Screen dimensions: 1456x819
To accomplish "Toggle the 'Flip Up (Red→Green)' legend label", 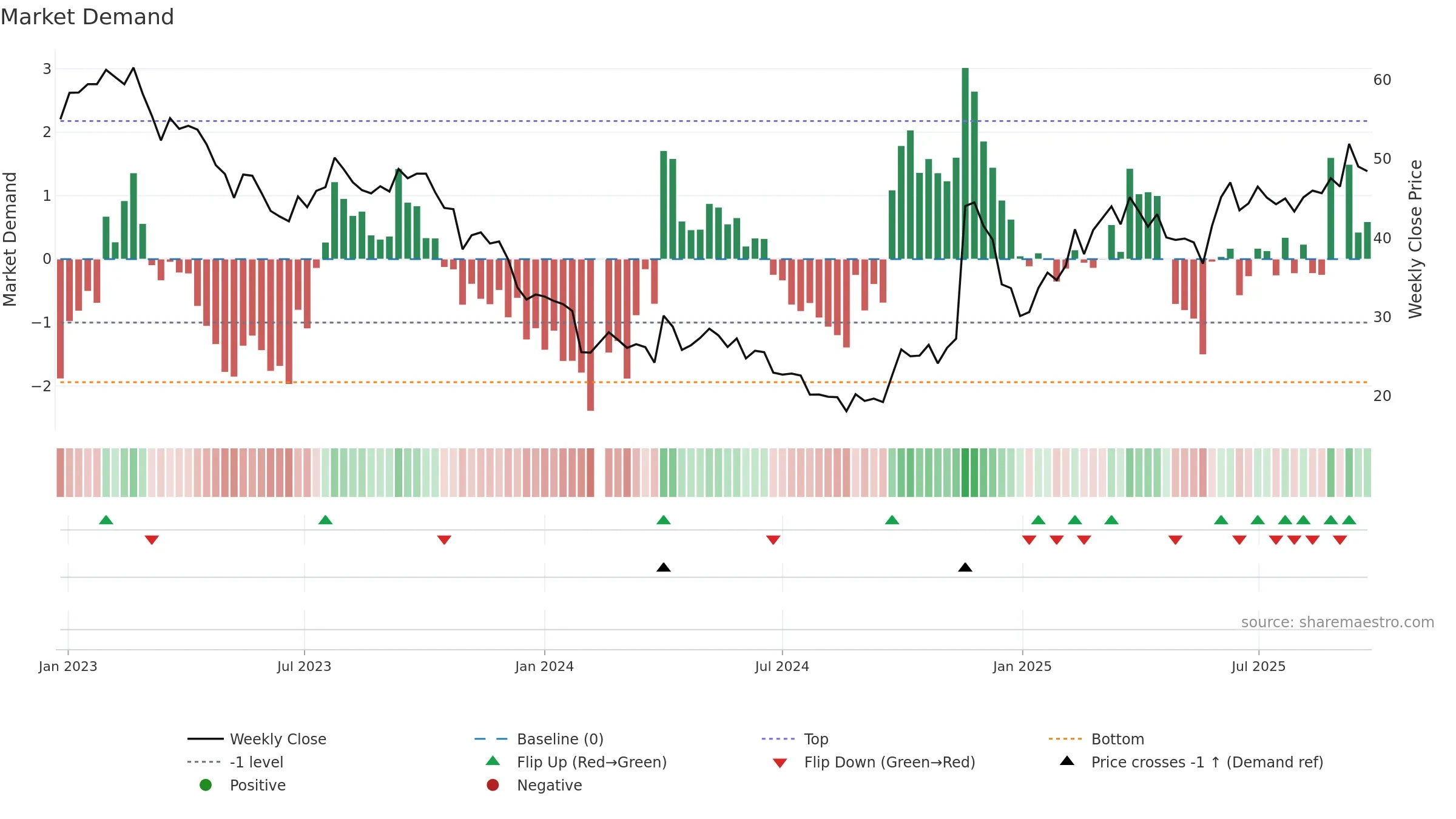I will [591, 762].
